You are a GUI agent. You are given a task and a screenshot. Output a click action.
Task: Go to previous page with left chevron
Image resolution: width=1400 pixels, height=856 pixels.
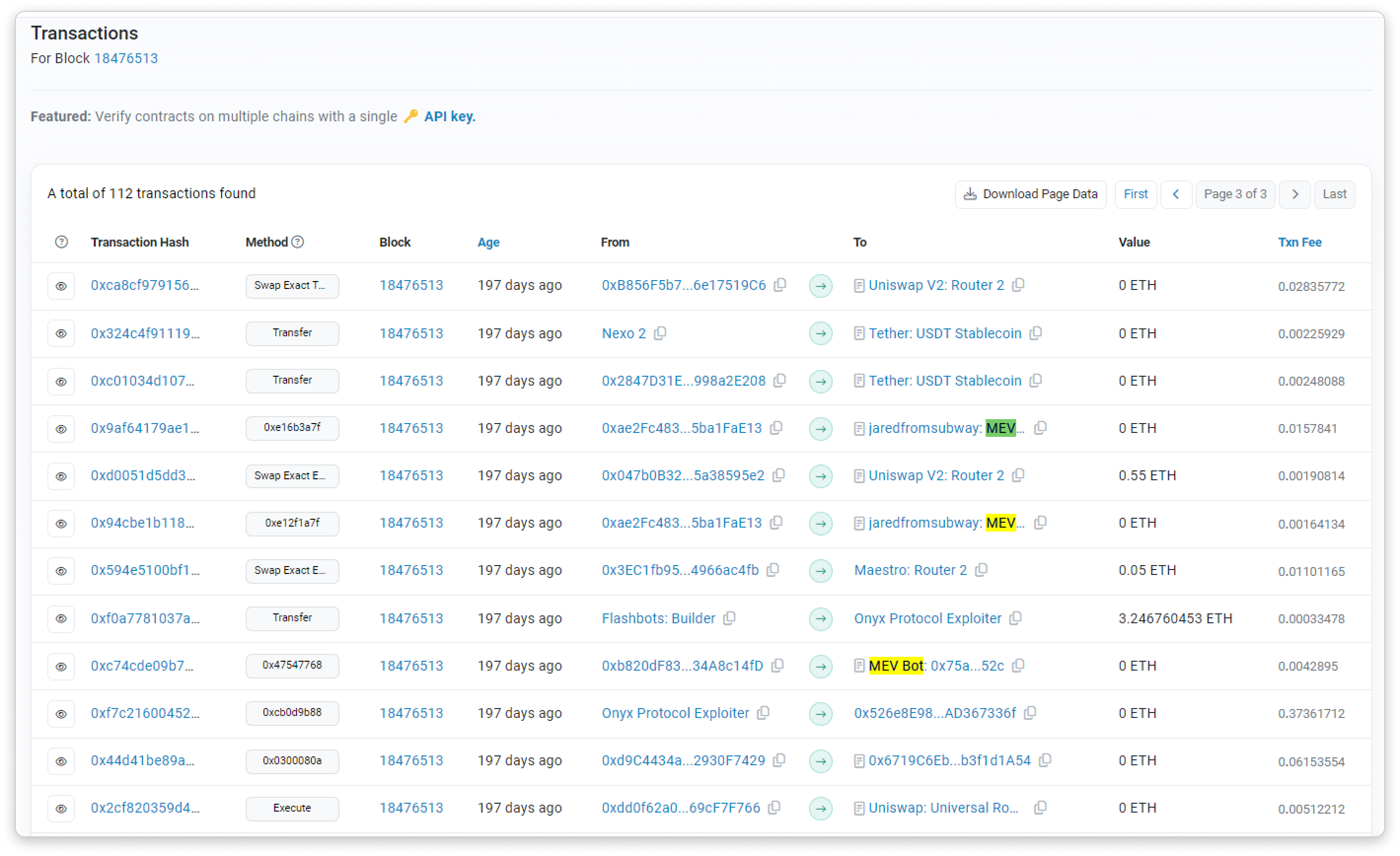click(1176, 194)
